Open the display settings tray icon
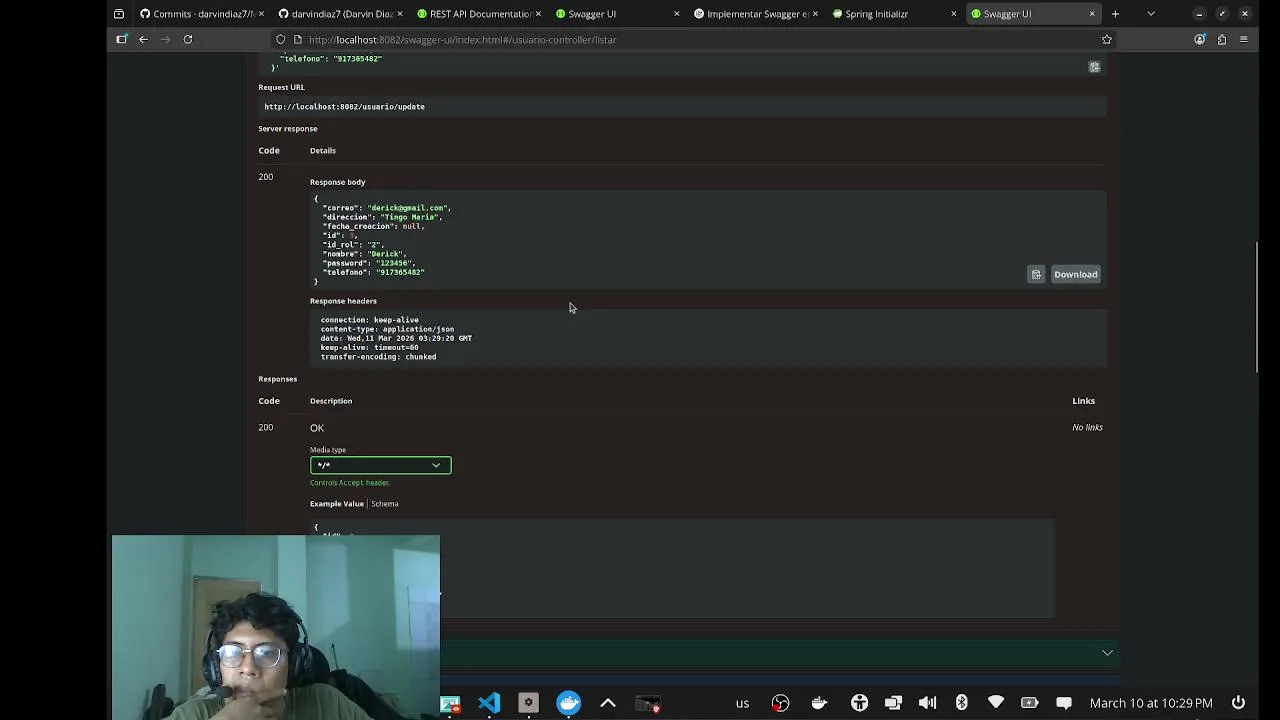The width and height of the screenshot is (1280, 720). 893,703
